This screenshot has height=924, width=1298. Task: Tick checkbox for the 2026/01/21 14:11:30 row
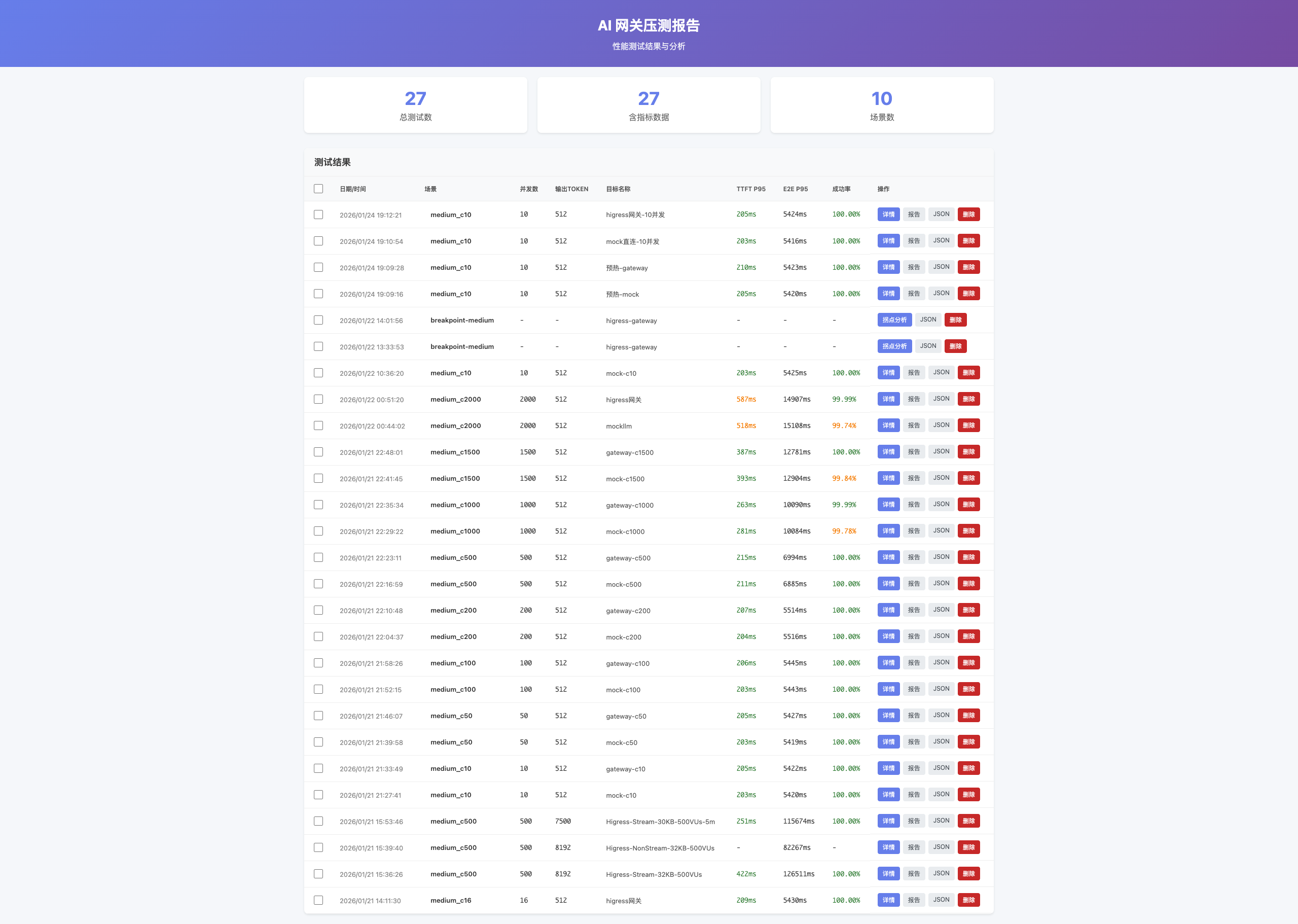tap(318, 900)
